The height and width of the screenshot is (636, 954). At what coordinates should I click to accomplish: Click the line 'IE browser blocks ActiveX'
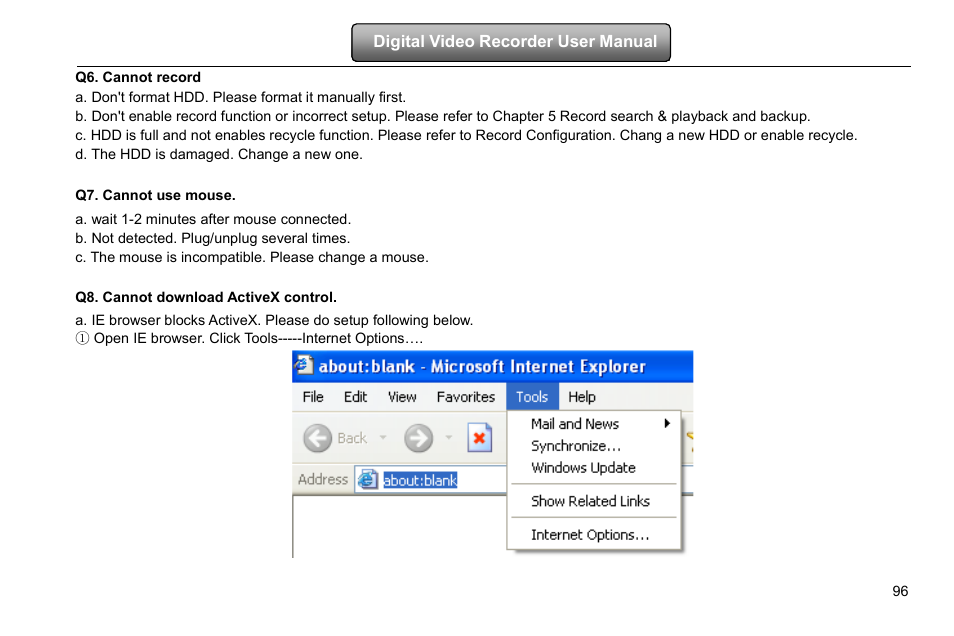[x=274, y=320]
